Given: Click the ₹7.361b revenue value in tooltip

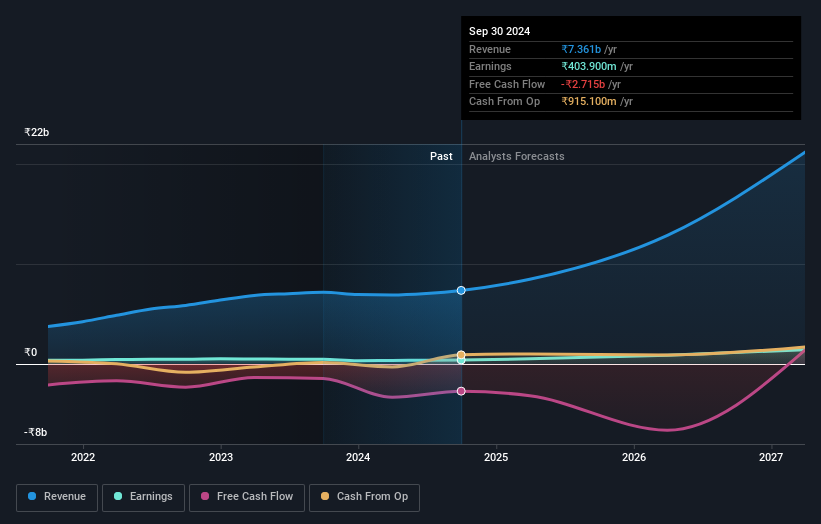Looking at the screenshot, I should (x=581, y=49).
